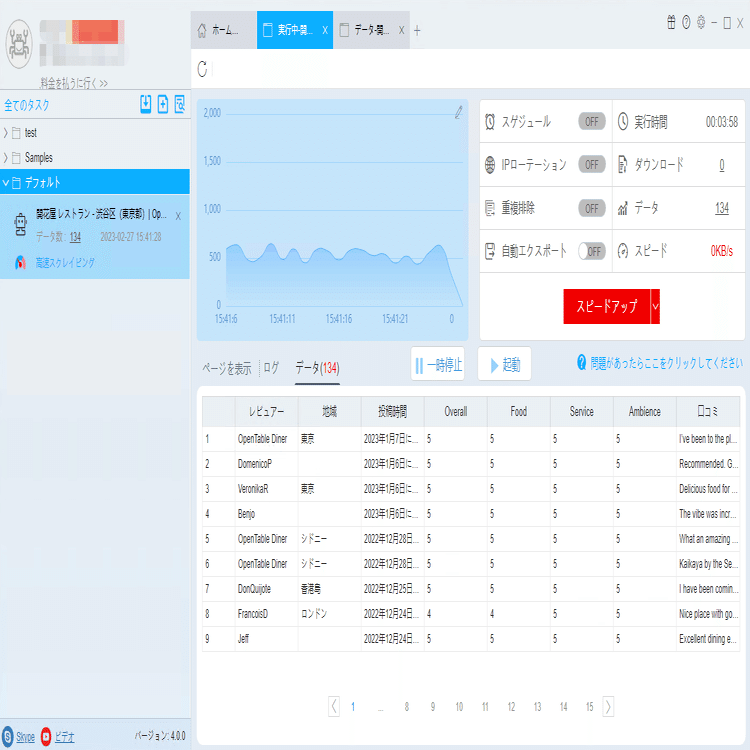Go to page 15 in pagination
750x750 pixels.
589,706
